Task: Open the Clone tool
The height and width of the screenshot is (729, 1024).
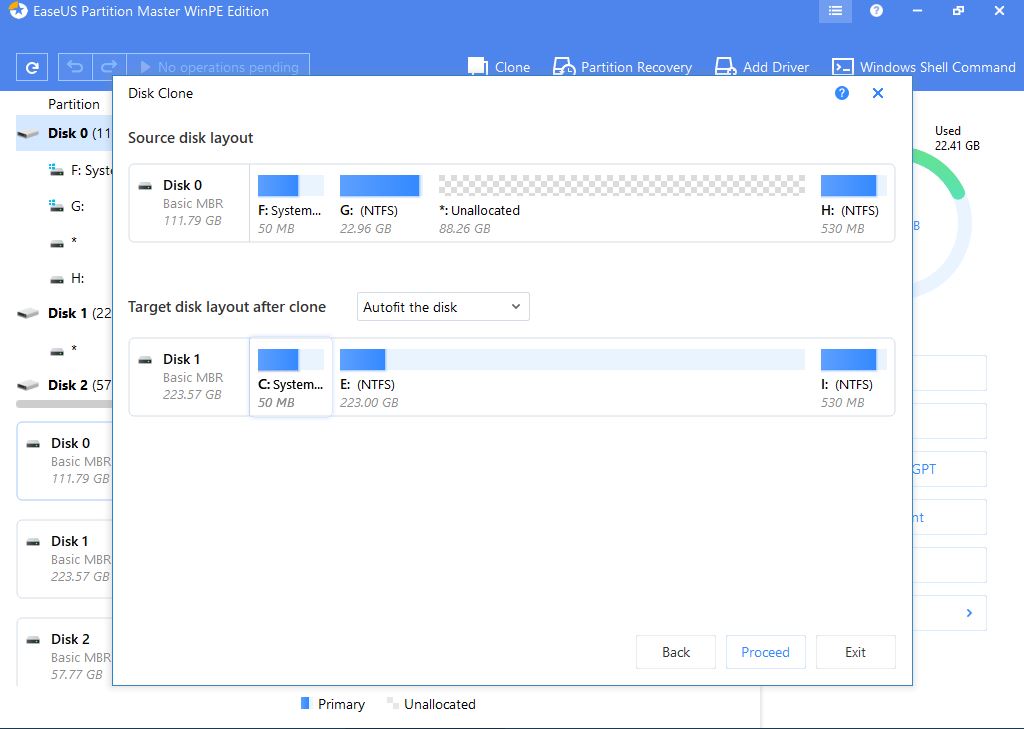Action: [x=499, y=67]
